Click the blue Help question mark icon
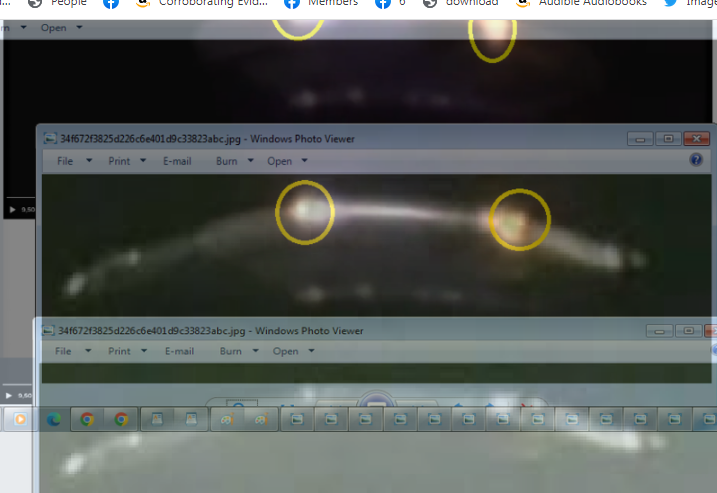This screenshot has height=493, width=717. coord(696,160)
